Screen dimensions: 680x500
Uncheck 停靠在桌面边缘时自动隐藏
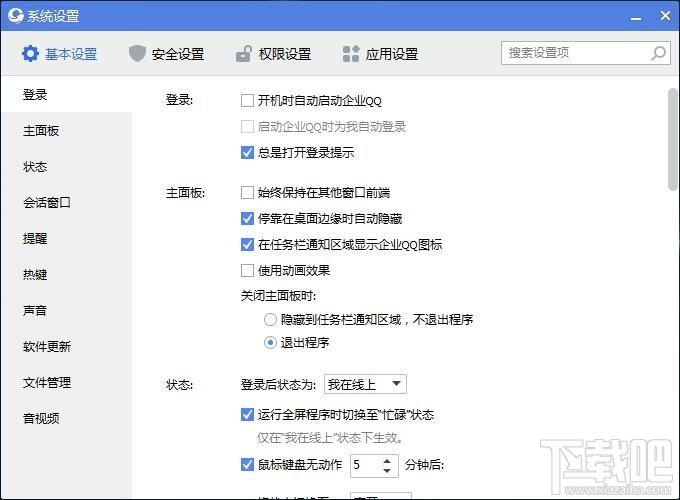pos(247,219)
